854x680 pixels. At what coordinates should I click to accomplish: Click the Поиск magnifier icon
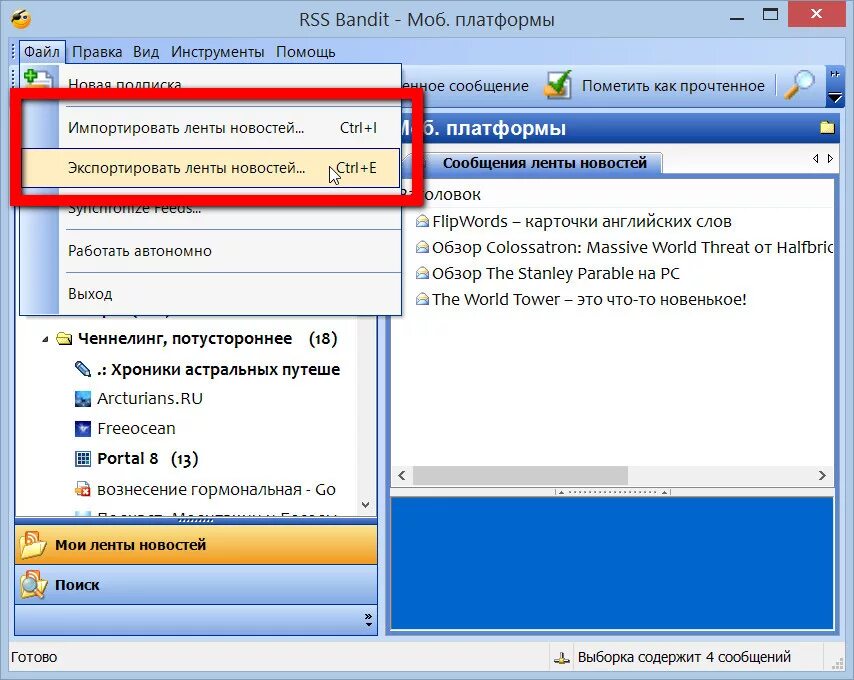point(33,586)
